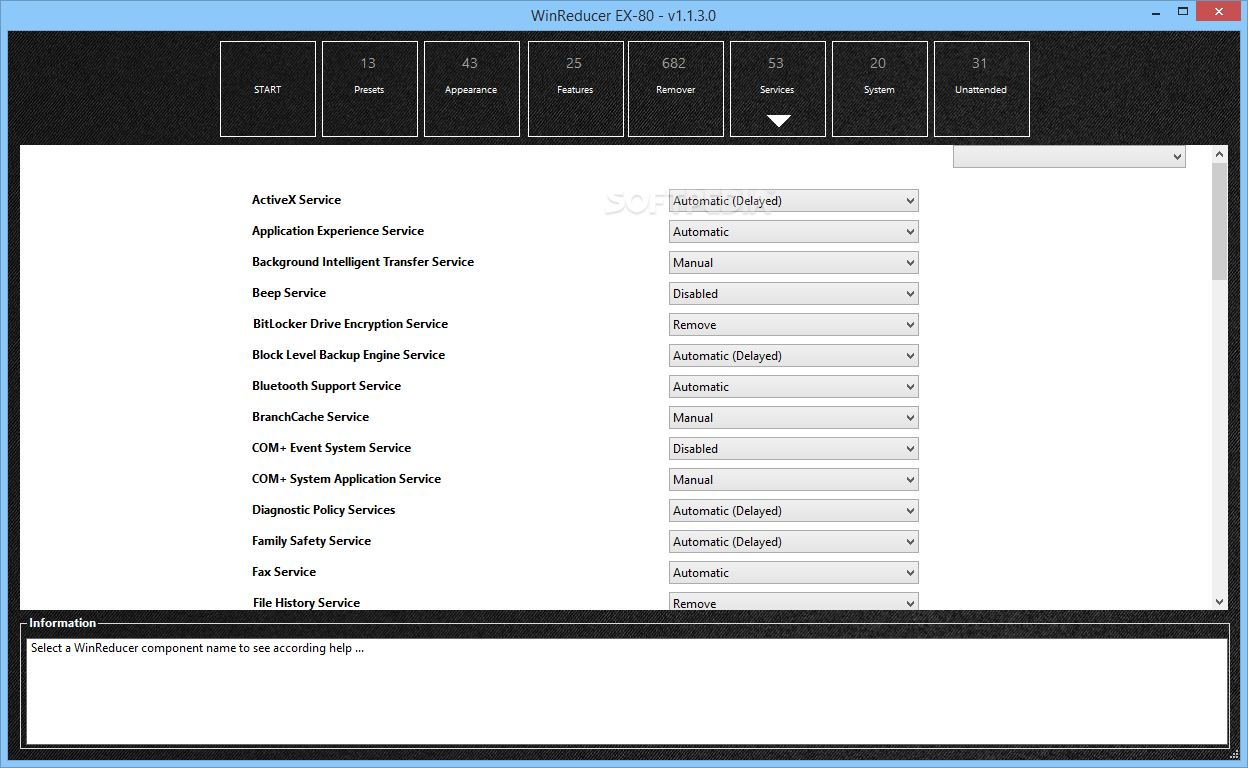The image size is (1248, 768).
Task: Select the BranchCache Service label
Action: tap(310, 417)
